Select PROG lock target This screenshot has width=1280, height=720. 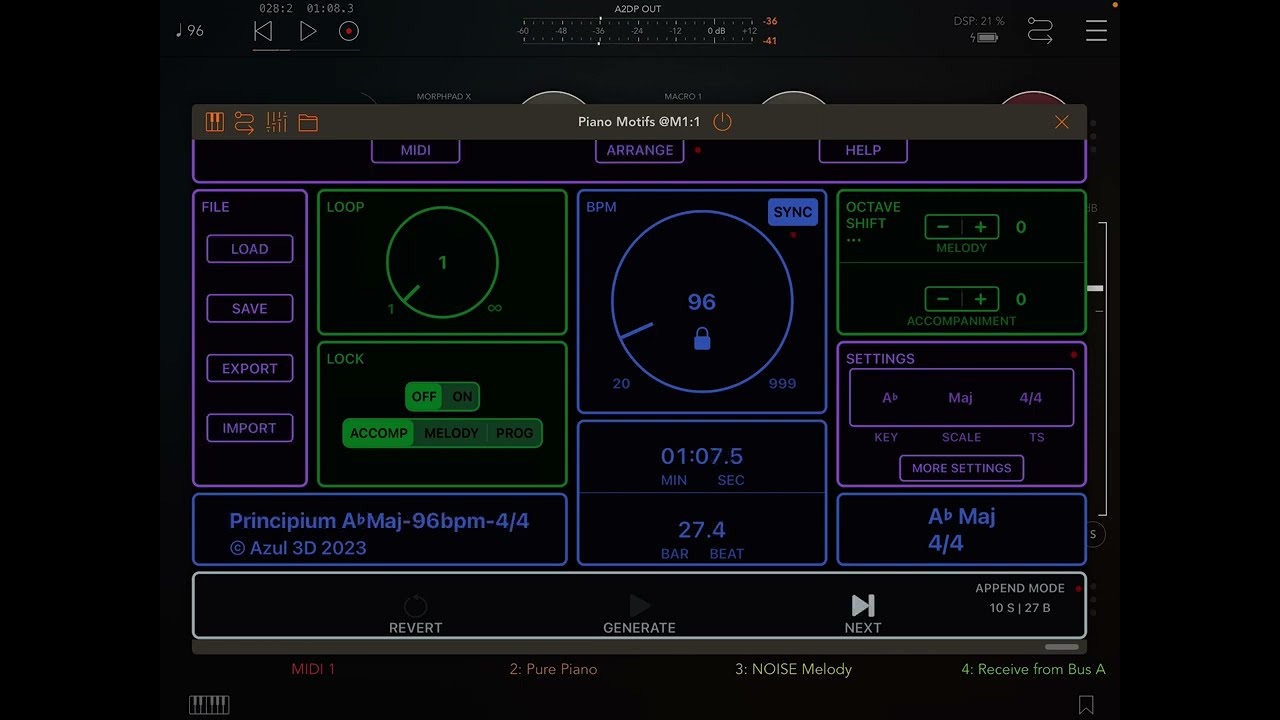[515, 433]
